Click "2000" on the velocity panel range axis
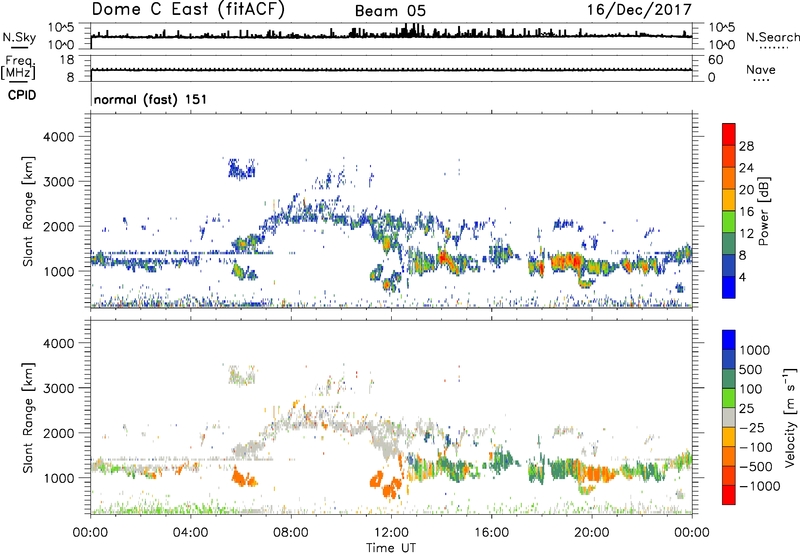800x554 pixels. 58,433
